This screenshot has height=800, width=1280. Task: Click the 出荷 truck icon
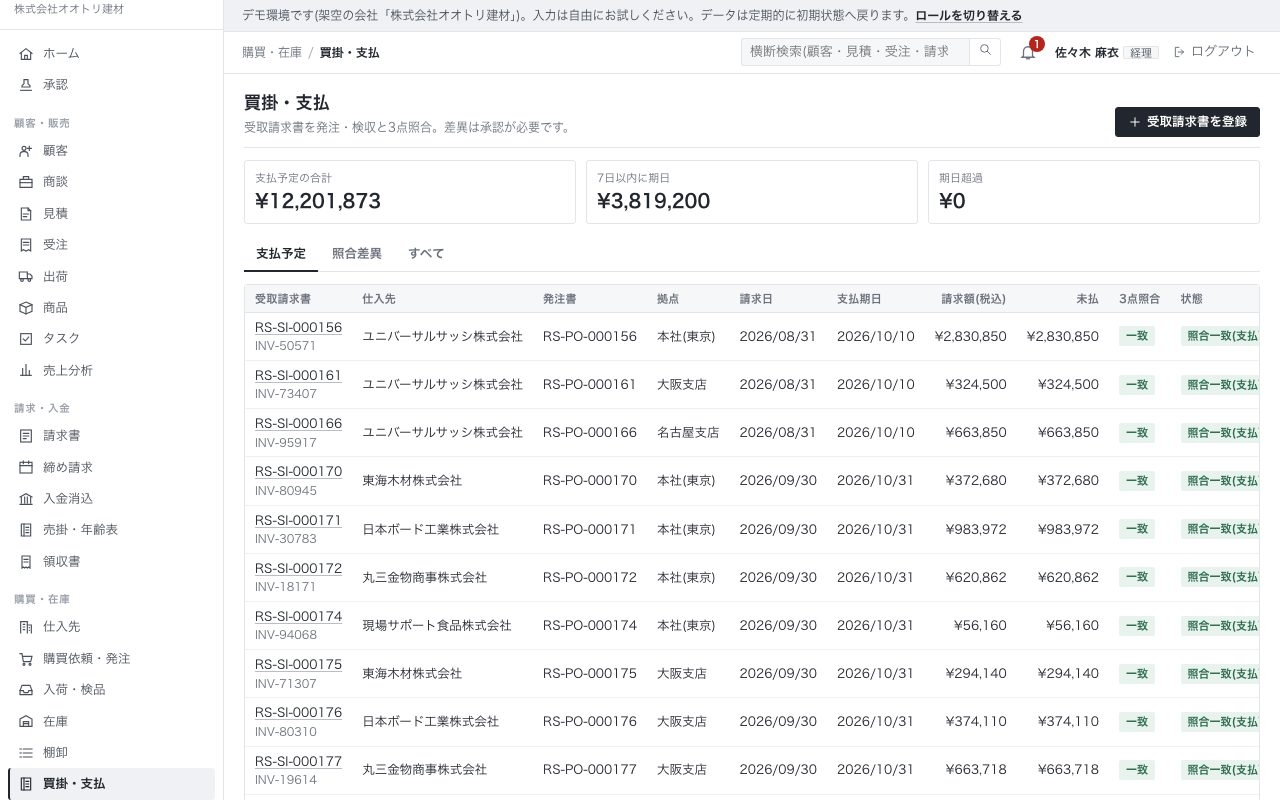(26, 276)
